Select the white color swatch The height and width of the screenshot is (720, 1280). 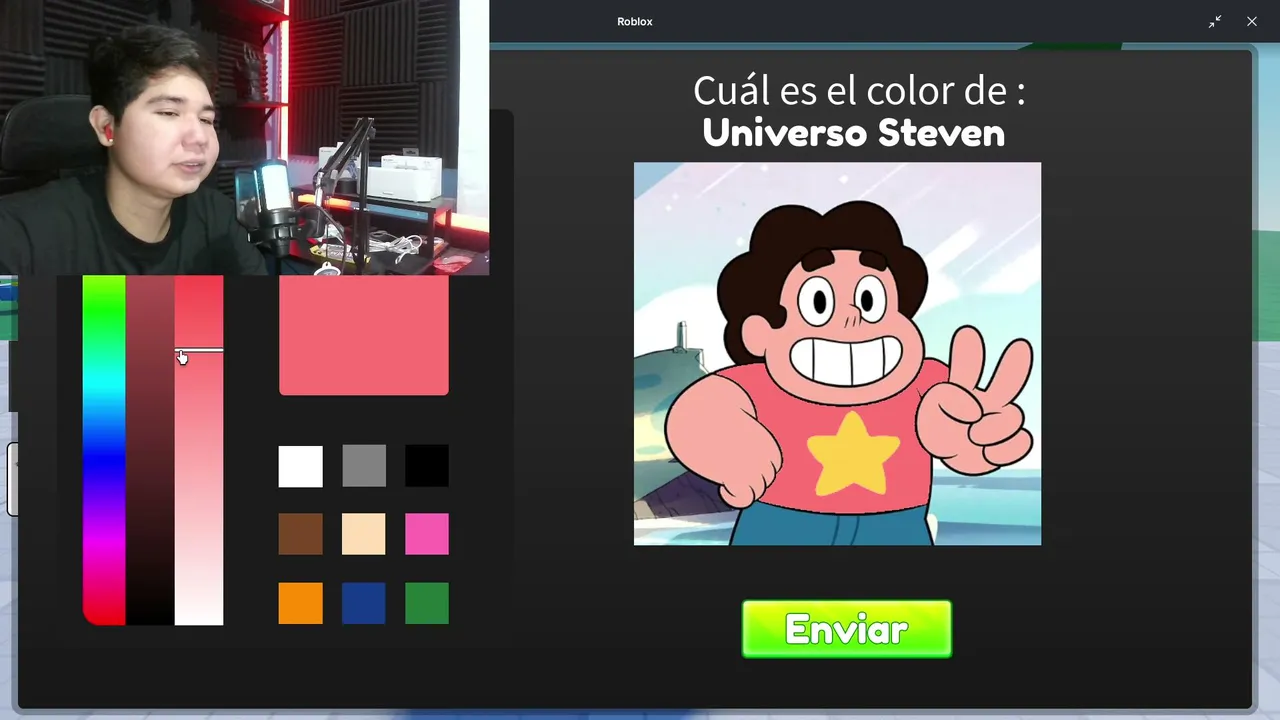coord(301,466)
